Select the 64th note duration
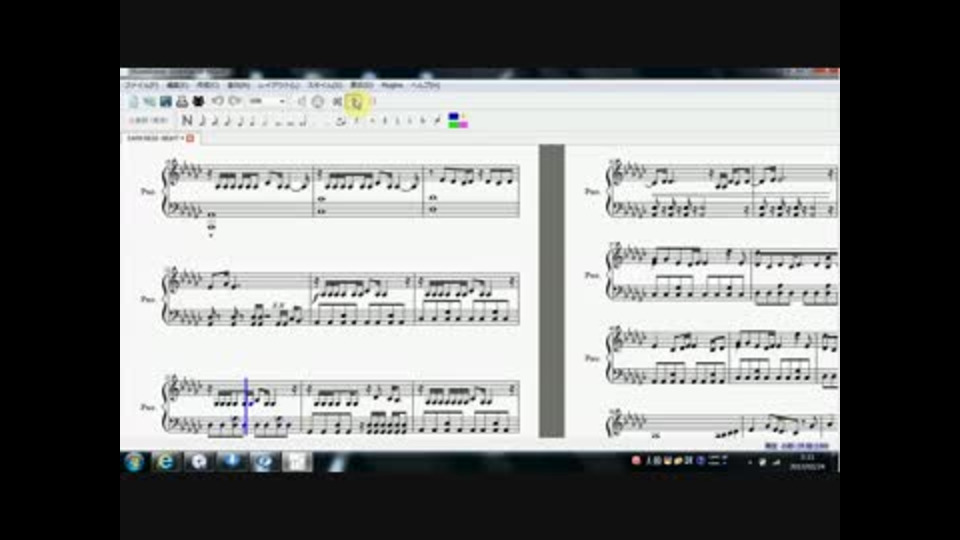 pyautogui.click(x=202, y=121)
